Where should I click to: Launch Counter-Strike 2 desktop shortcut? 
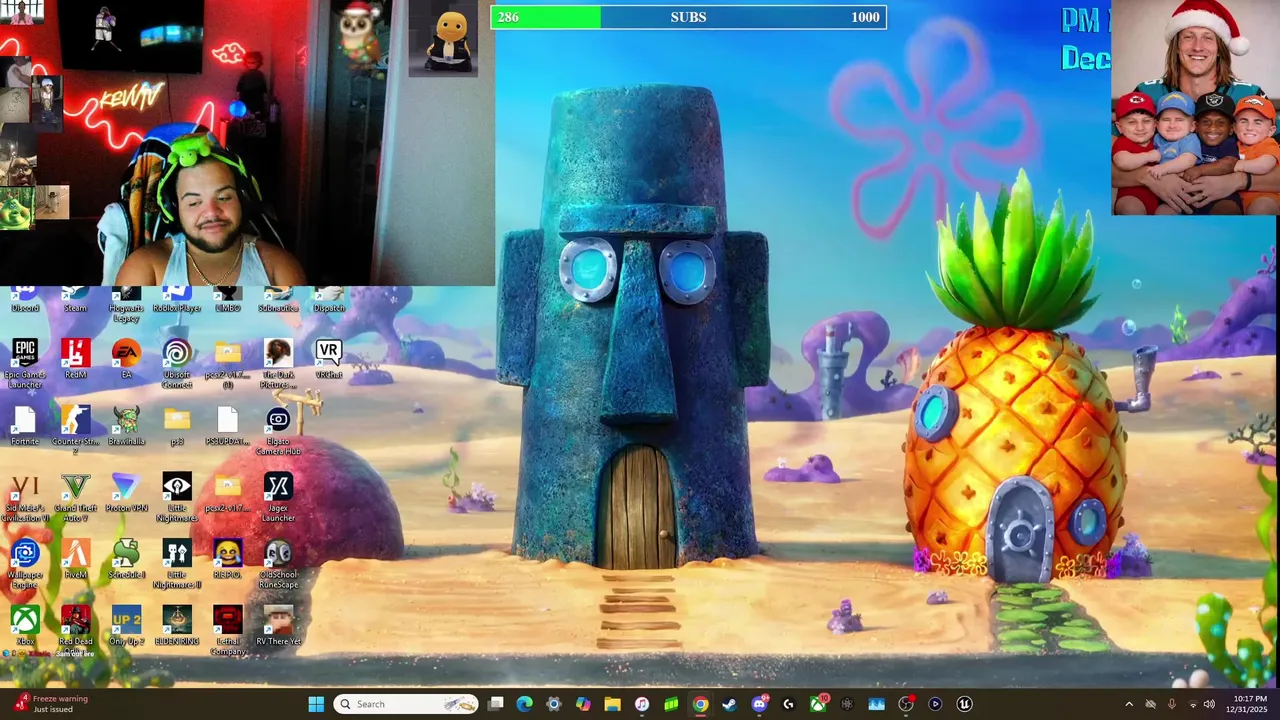click(x=75, y=431)
